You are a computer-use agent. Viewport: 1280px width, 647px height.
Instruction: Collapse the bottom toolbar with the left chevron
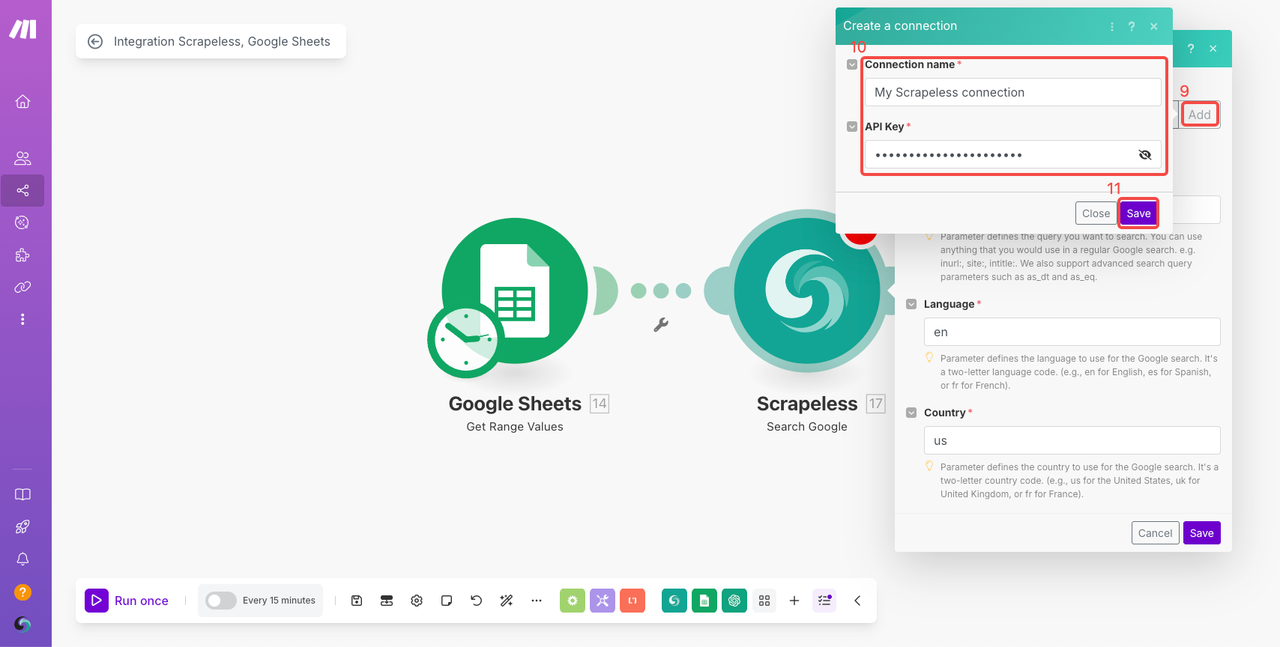click(857, 601)
